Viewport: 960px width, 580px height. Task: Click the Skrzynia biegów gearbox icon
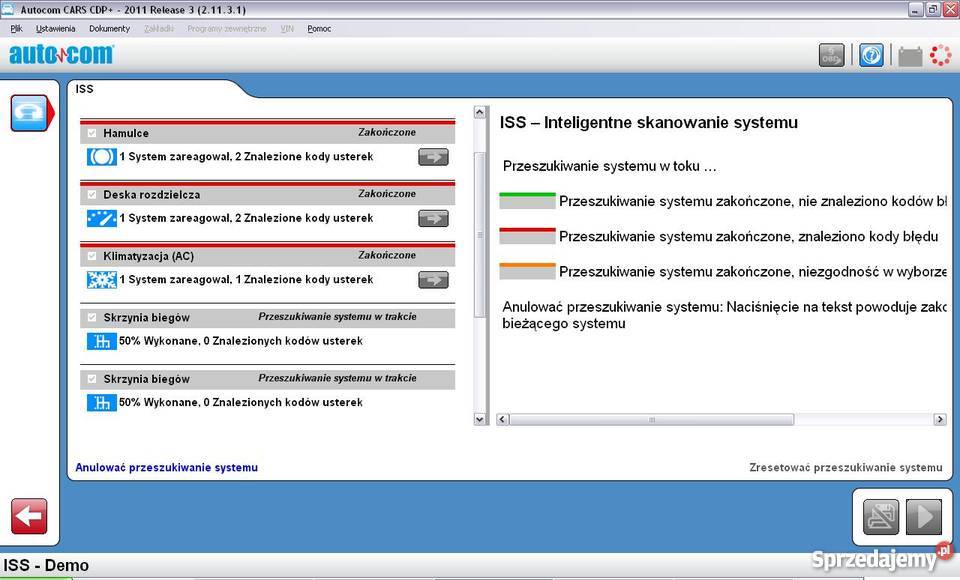[x=100, y=341]
